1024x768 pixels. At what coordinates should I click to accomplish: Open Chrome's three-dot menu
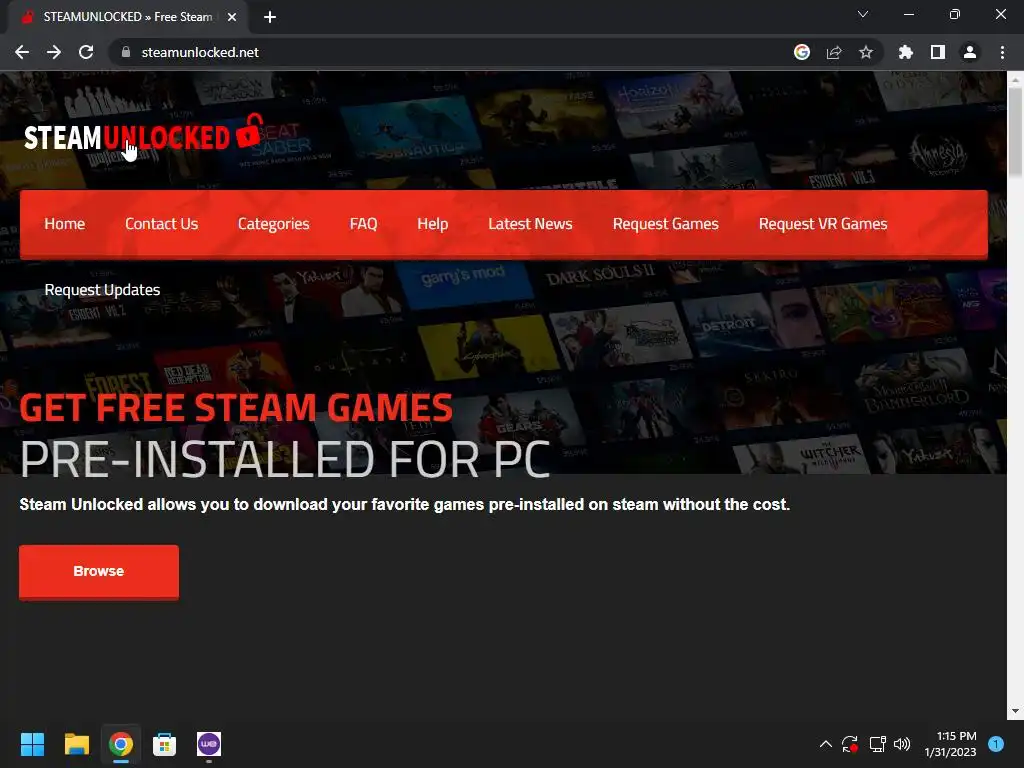(x=1002, y=52)
